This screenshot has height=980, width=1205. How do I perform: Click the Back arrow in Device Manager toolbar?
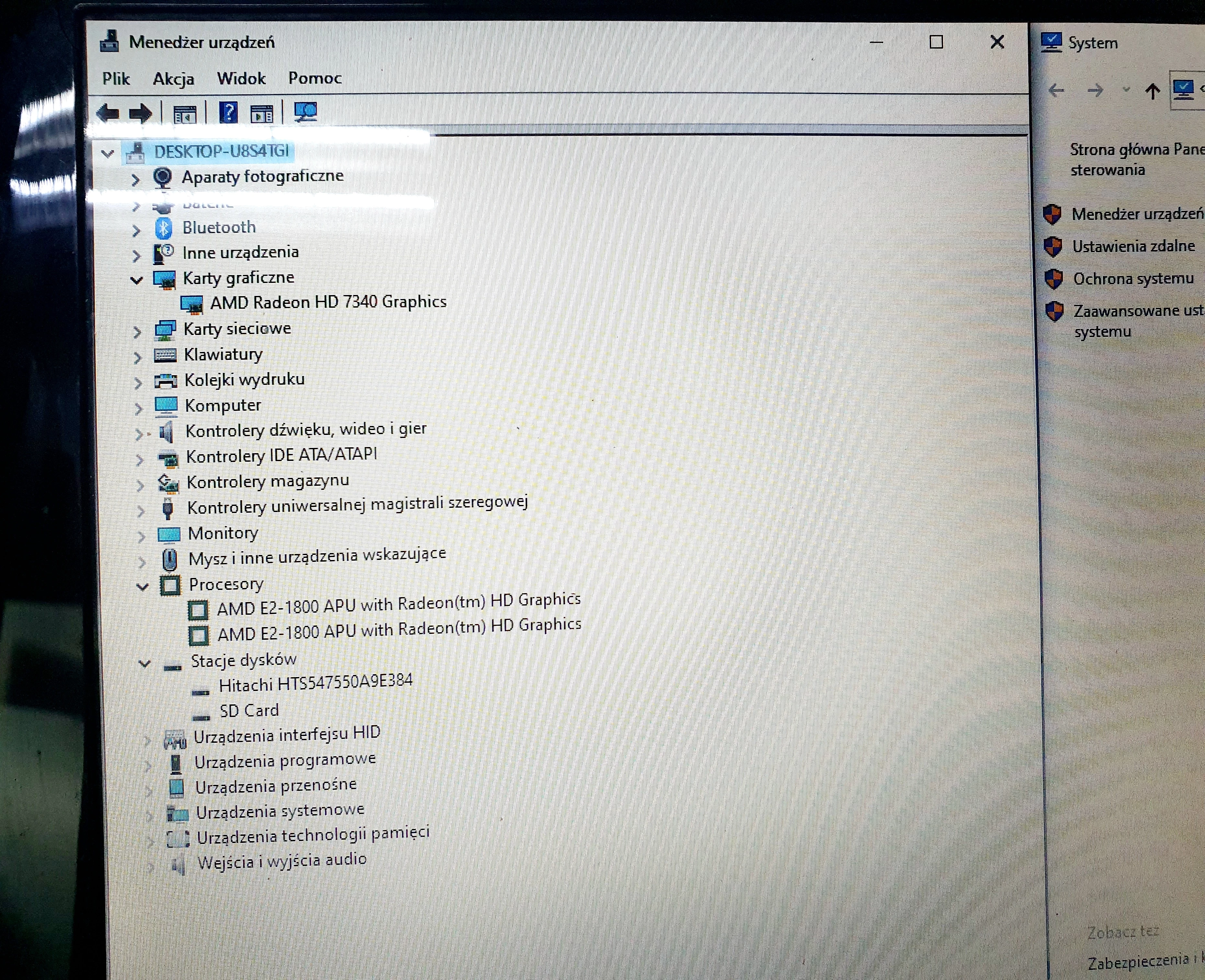[x=108, y=113]
